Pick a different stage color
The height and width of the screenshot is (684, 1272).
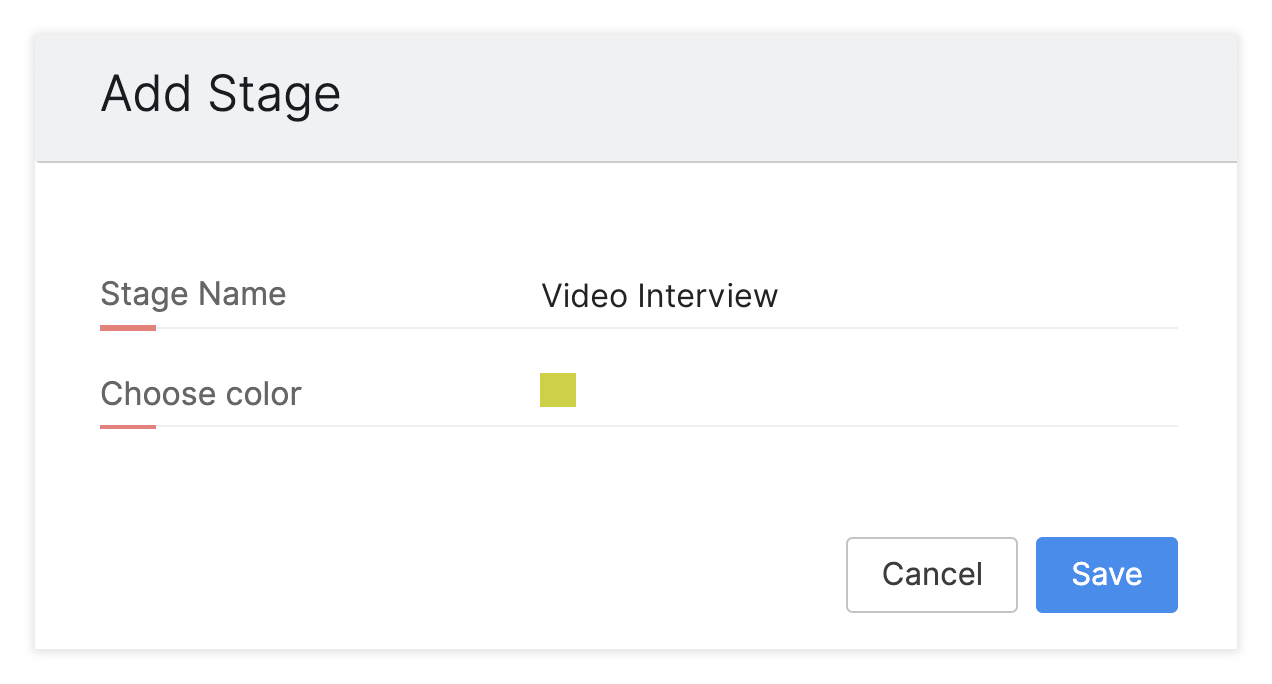click(557, 390)
